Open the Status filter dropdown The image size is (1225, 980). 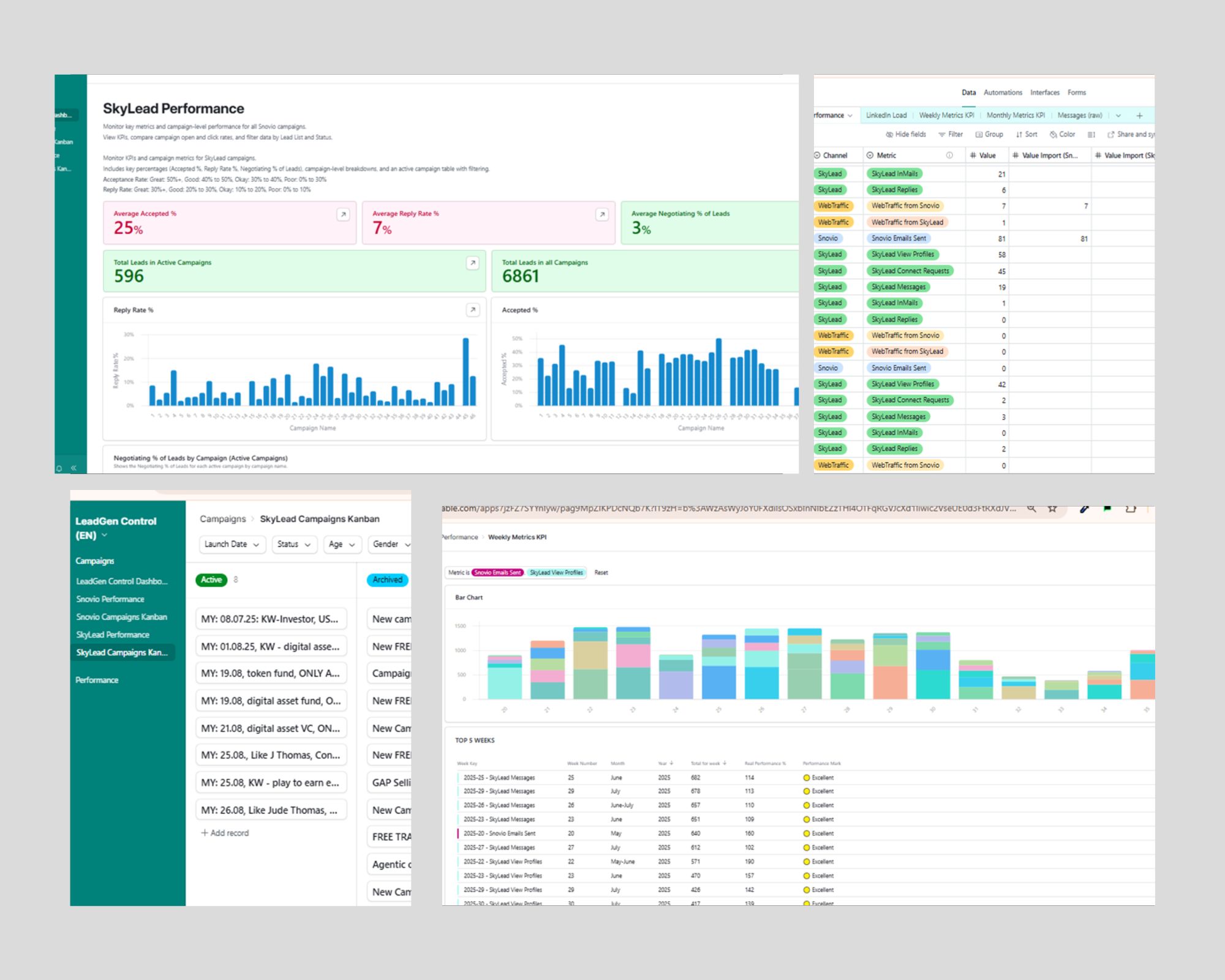[x=293, y=544]
